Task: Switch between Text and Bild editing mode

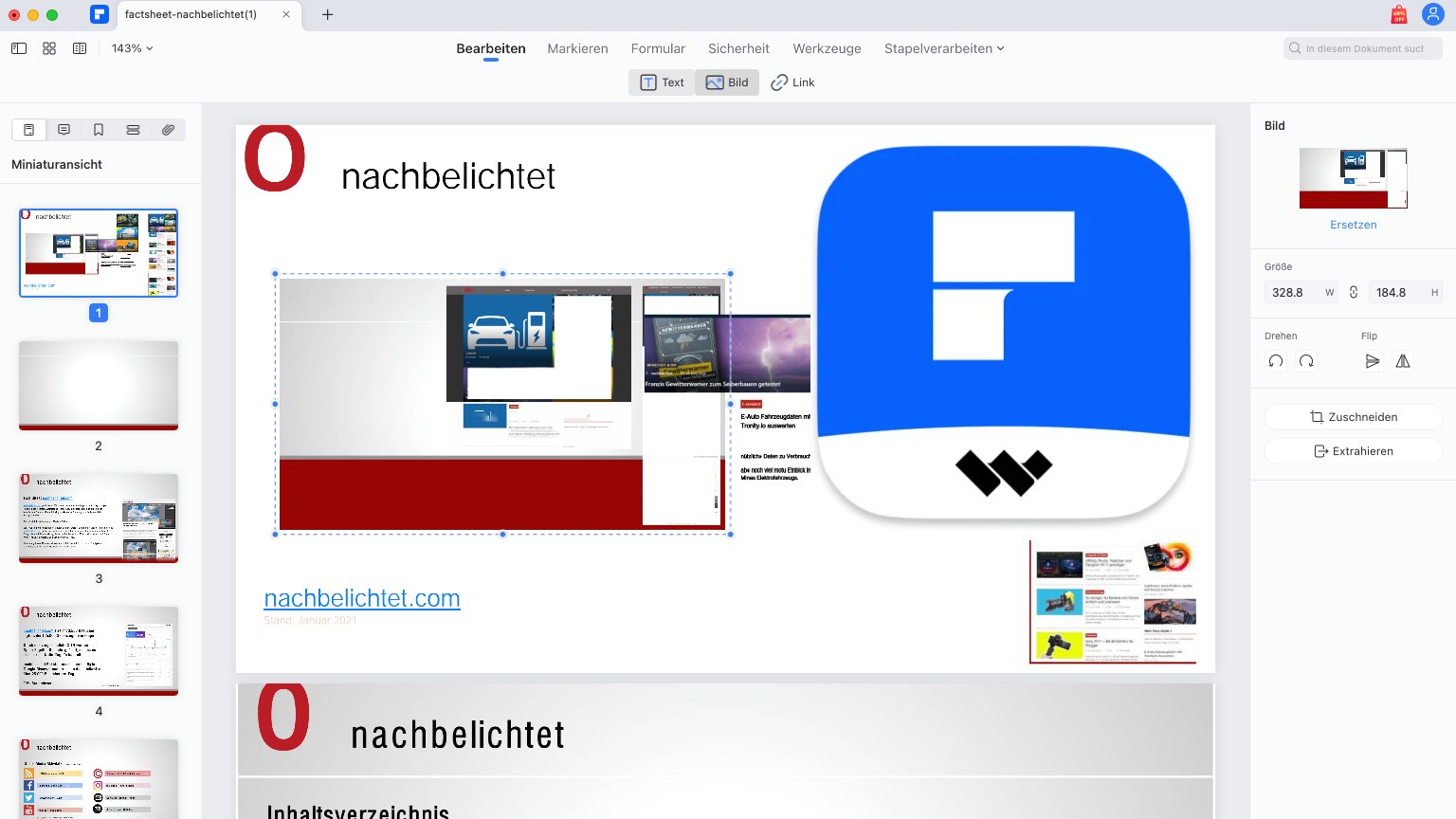Action: click(726, 82)
